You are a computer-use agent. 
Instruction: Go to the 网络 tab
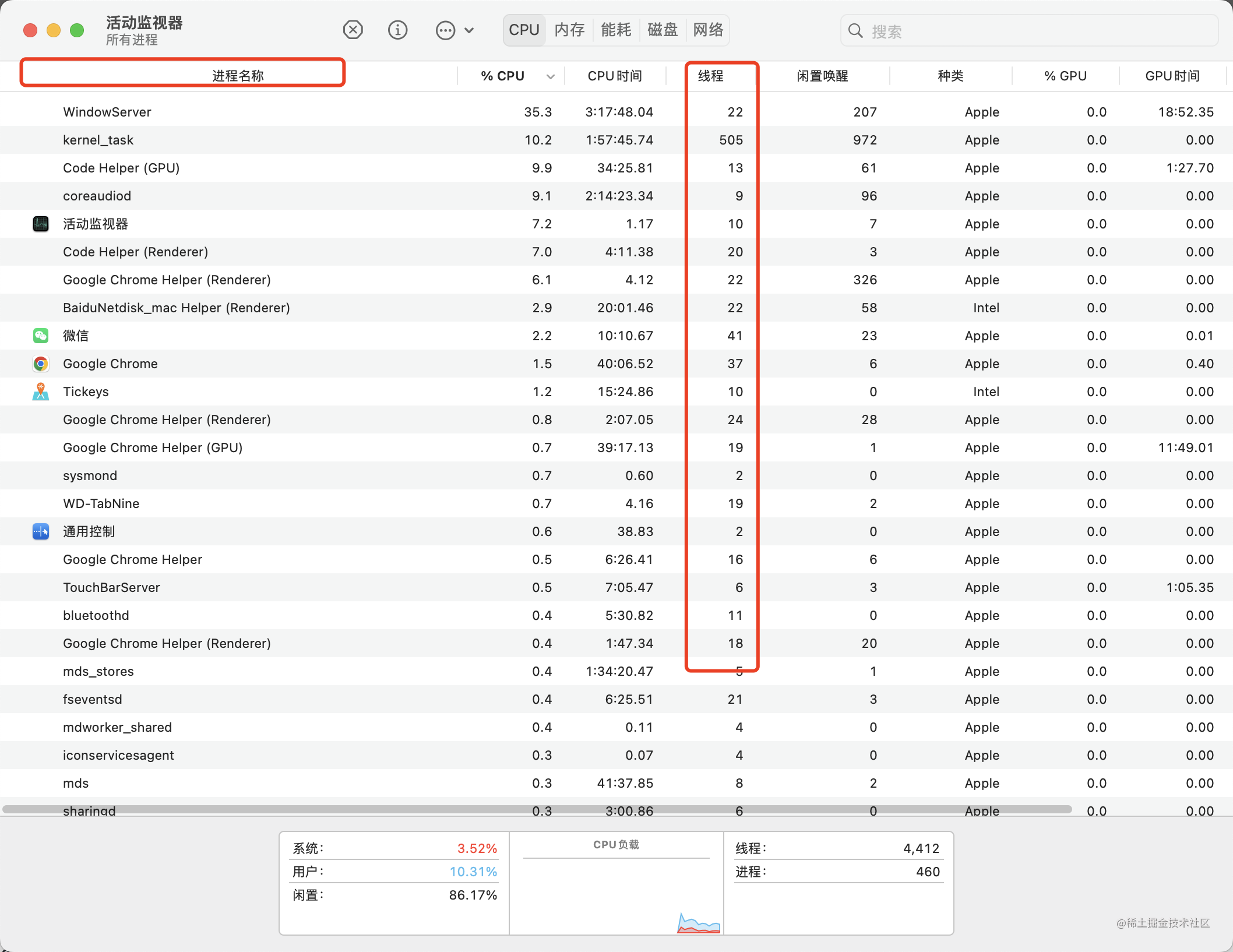coord(708,30)
